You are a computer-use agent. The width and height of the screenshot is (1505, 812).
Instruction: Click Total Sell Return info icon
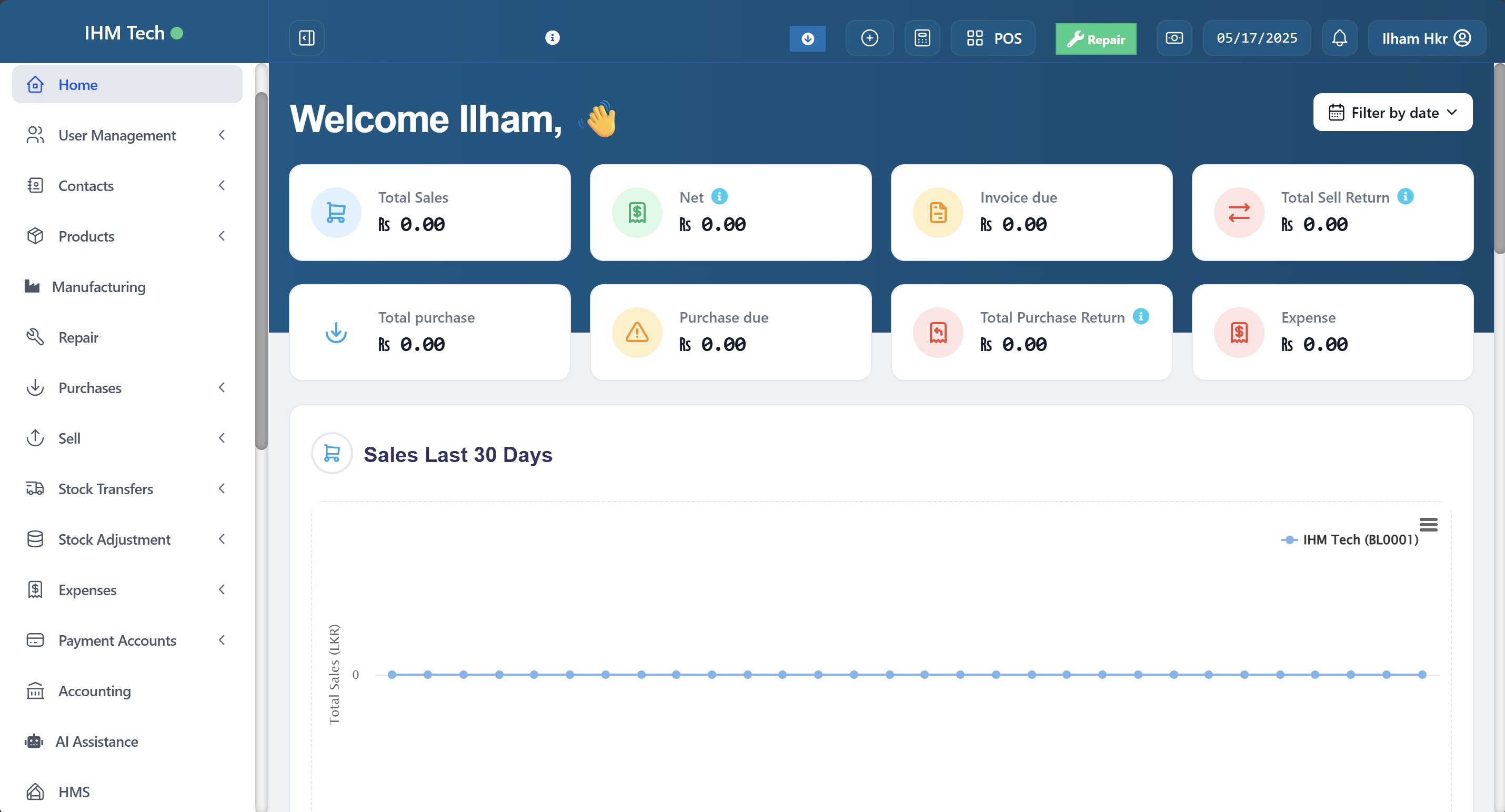1405,197
